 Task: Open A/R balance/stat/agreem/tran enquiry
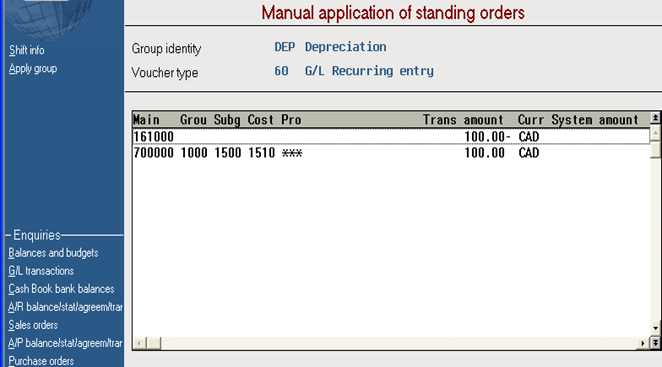[65, 307]
